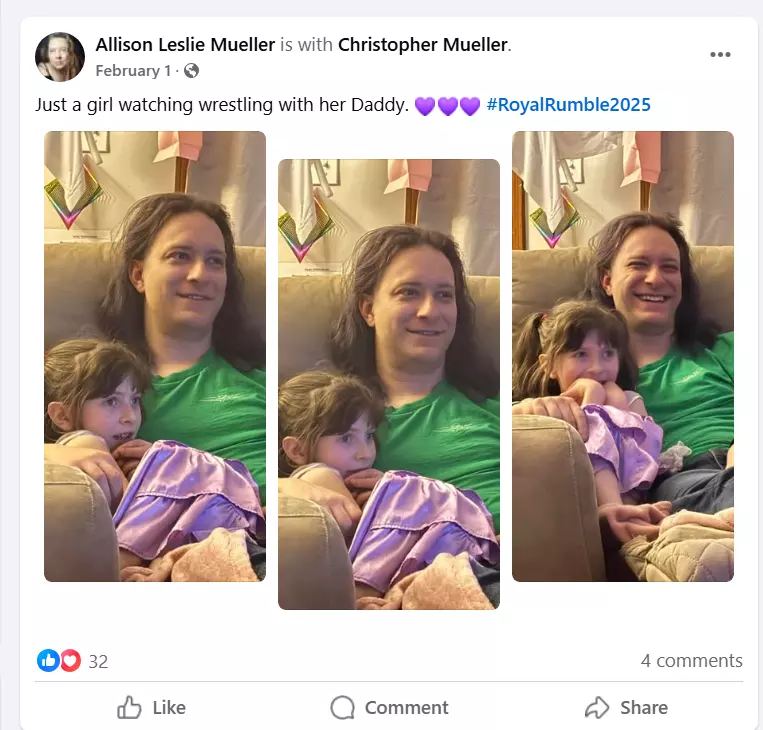Screen dimensions: 763x730
Task: Click the thumbs-up Like reaction icon
Action: pyautogui.click(x=48, y=660)
